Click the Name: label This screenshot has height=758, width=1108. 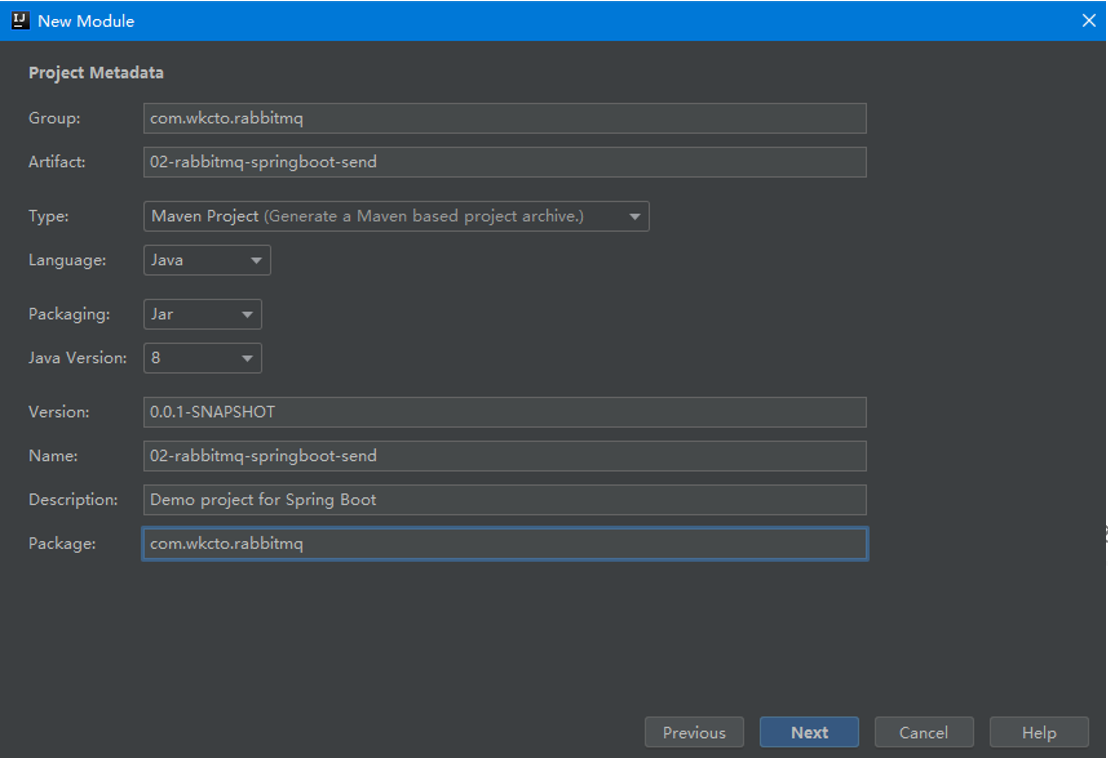53,456
